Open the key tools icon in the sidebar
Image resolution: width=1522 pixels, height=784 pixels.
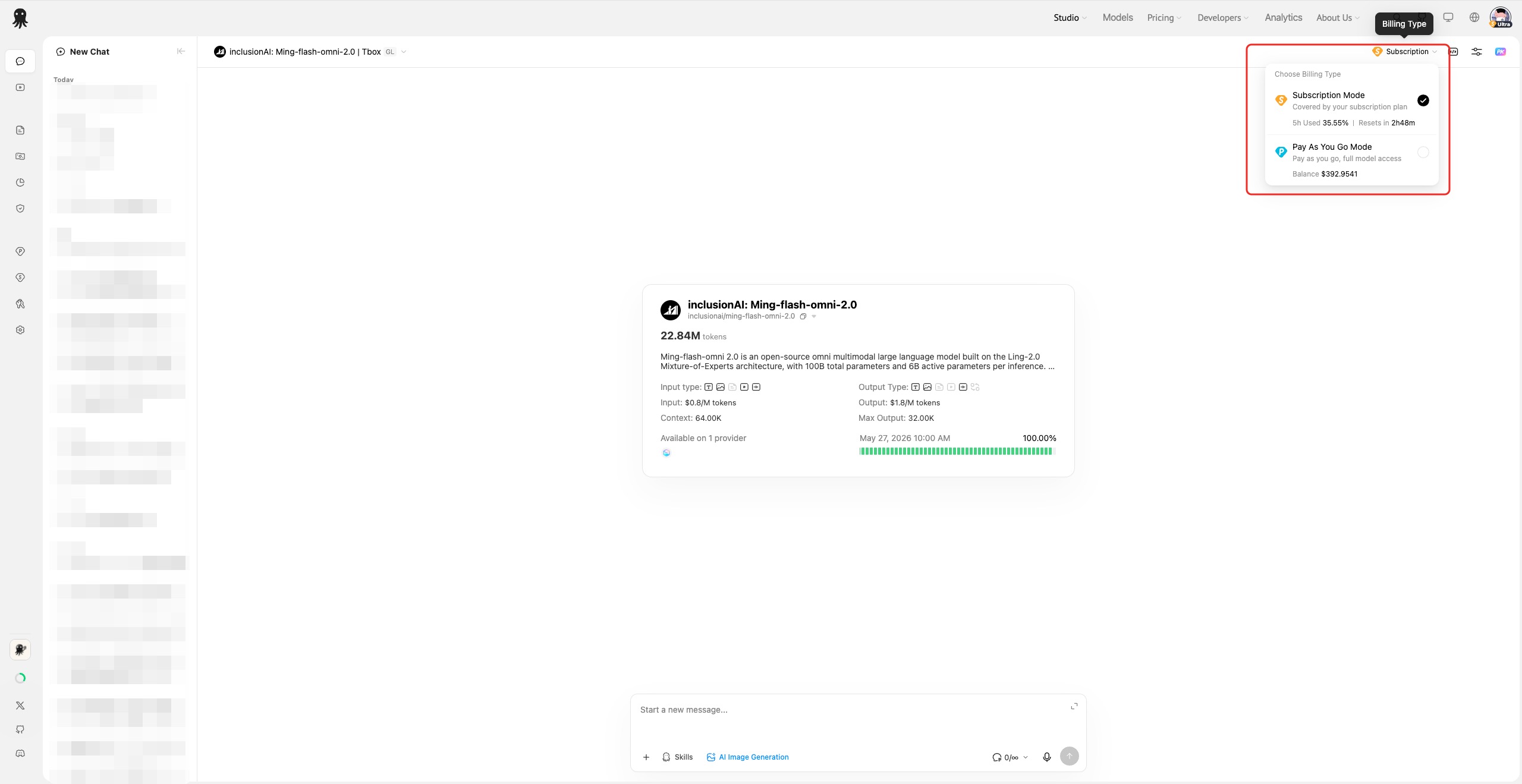[20, 304]
